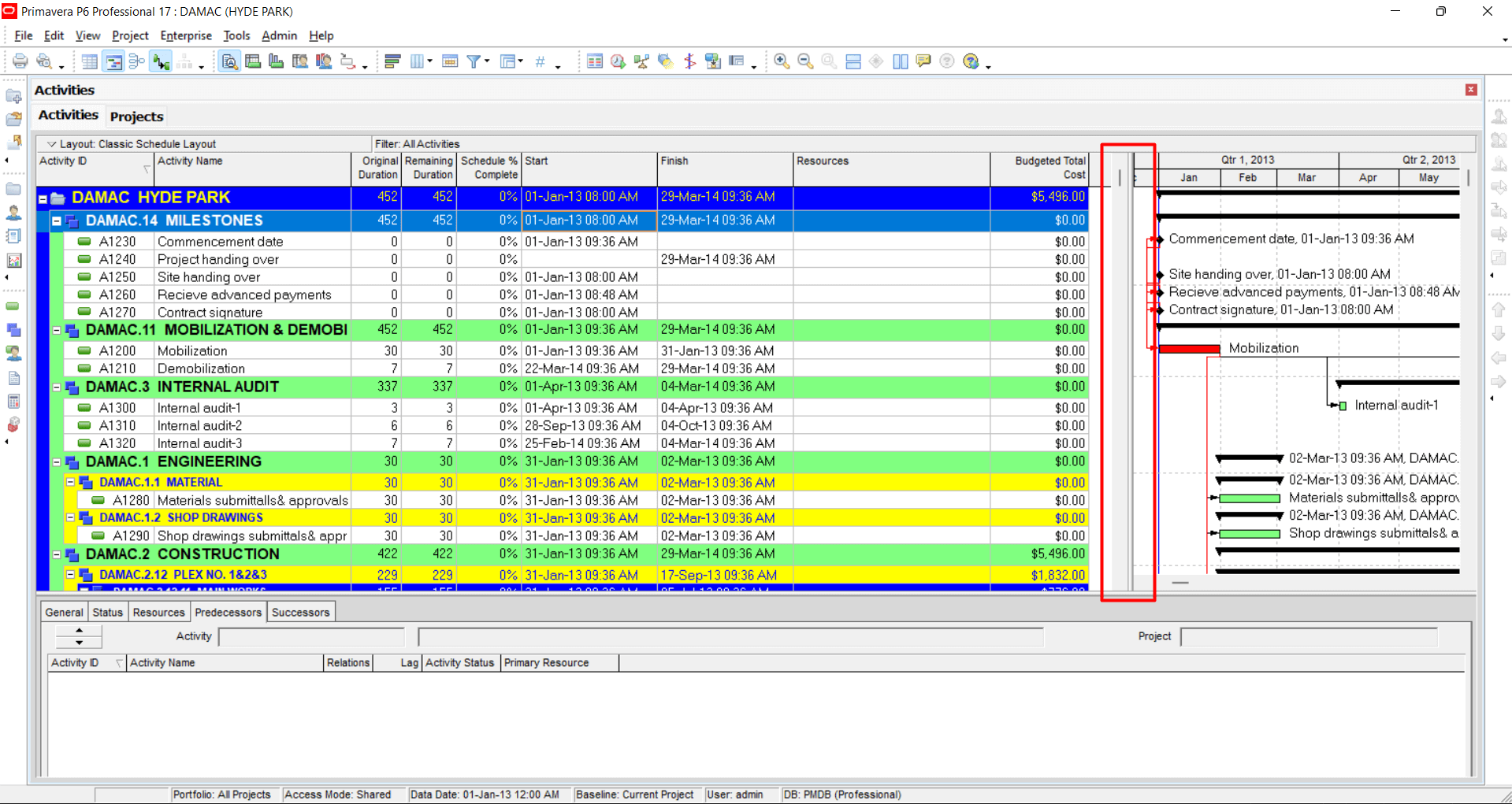Click the Activity input field in details
This screenshot has height=804, width=1512.
coord(311,636)
